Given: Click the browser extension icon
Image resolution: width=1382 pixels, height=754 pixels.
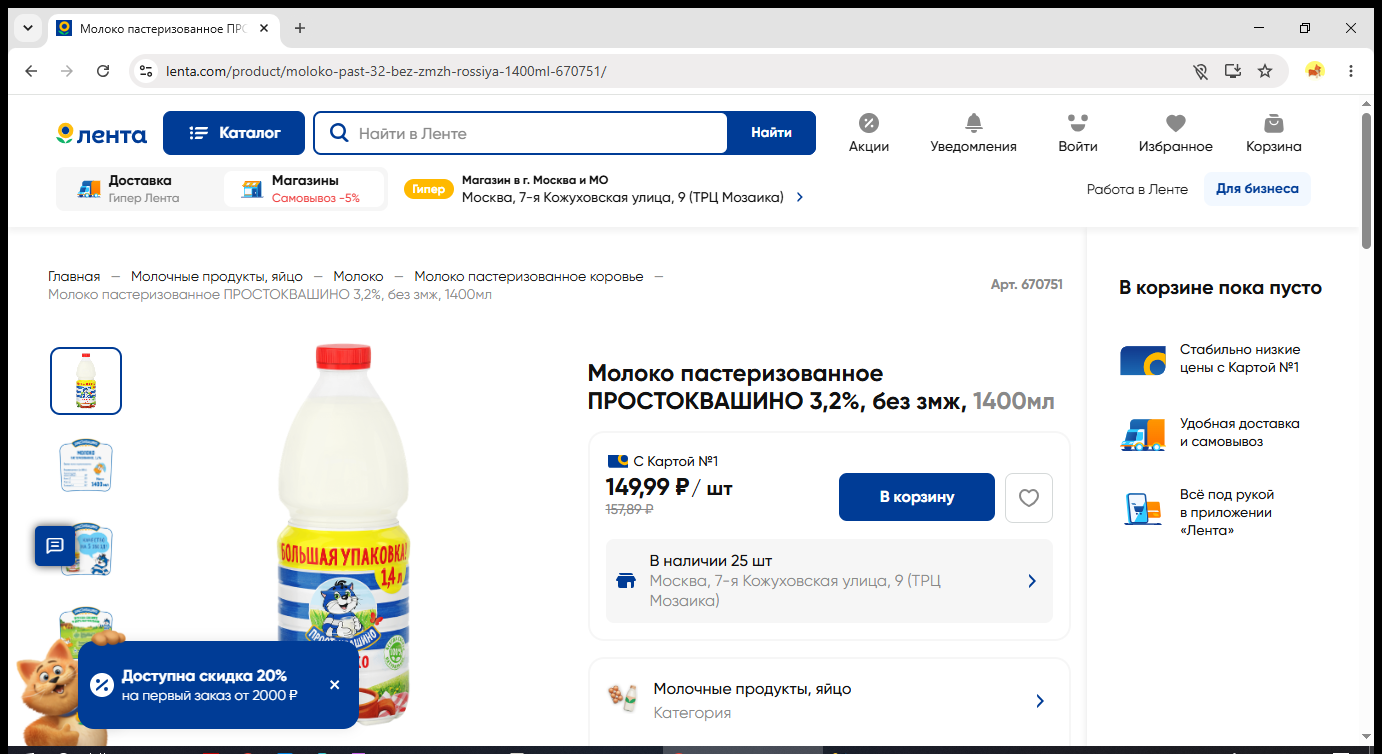Looking at the screenshot, I should tap(1315, 71).
